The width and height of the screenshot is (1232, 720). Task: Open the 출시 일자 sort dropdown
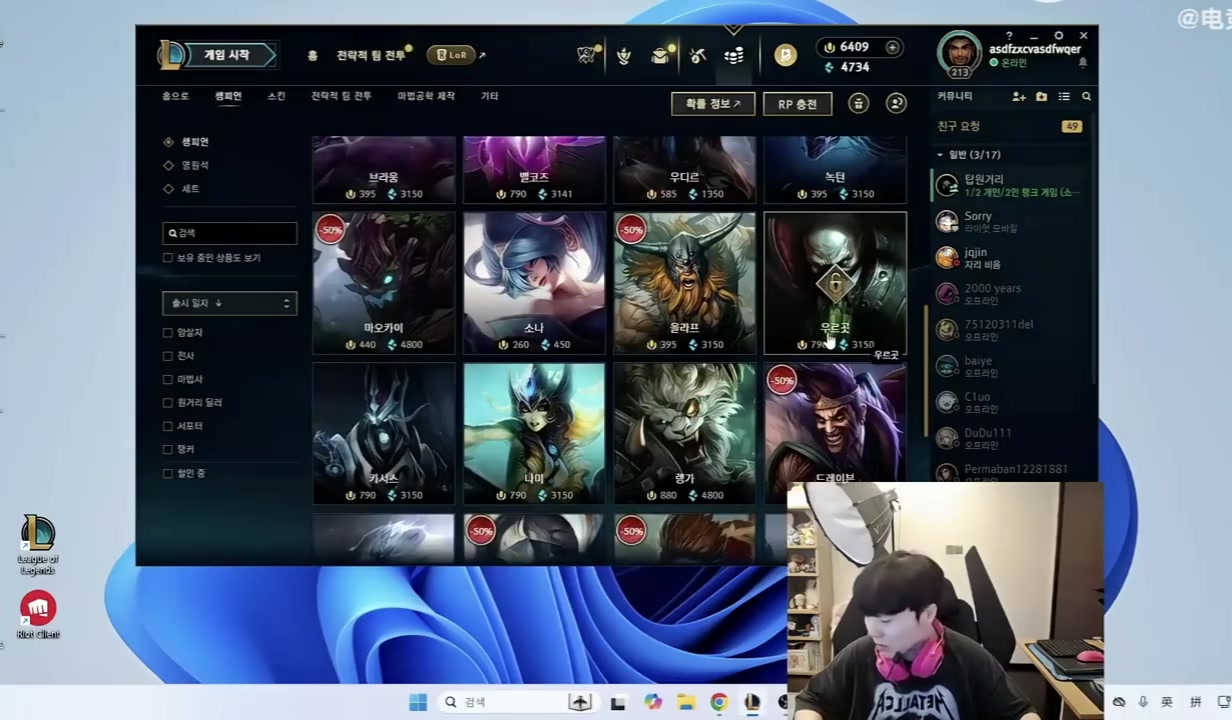click(x=229, y=303)
